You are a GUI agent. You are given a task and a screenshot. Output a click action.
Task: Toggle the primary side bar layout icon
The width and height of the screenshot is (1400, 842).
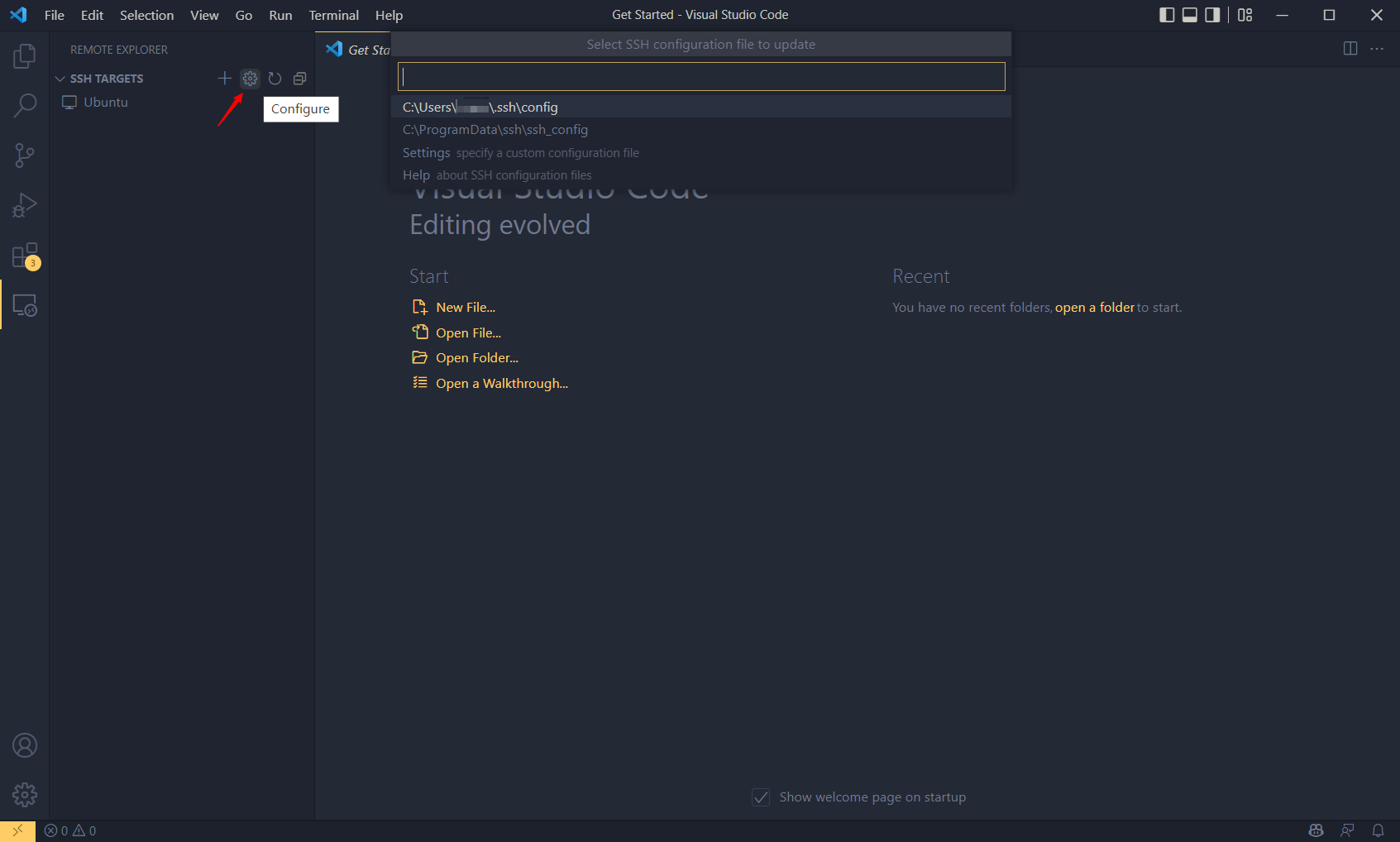point(1167,15)
